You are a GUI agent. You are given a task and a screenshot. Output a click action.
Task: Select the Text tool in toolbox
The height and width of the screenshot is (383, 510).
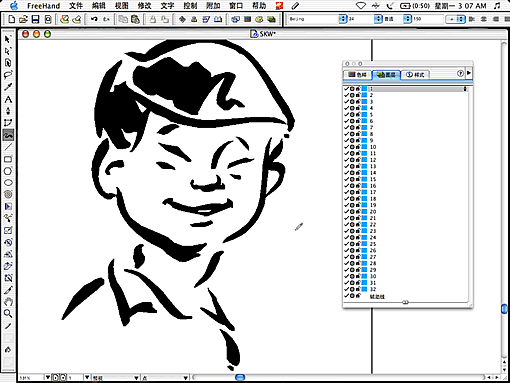click(8, 99)
